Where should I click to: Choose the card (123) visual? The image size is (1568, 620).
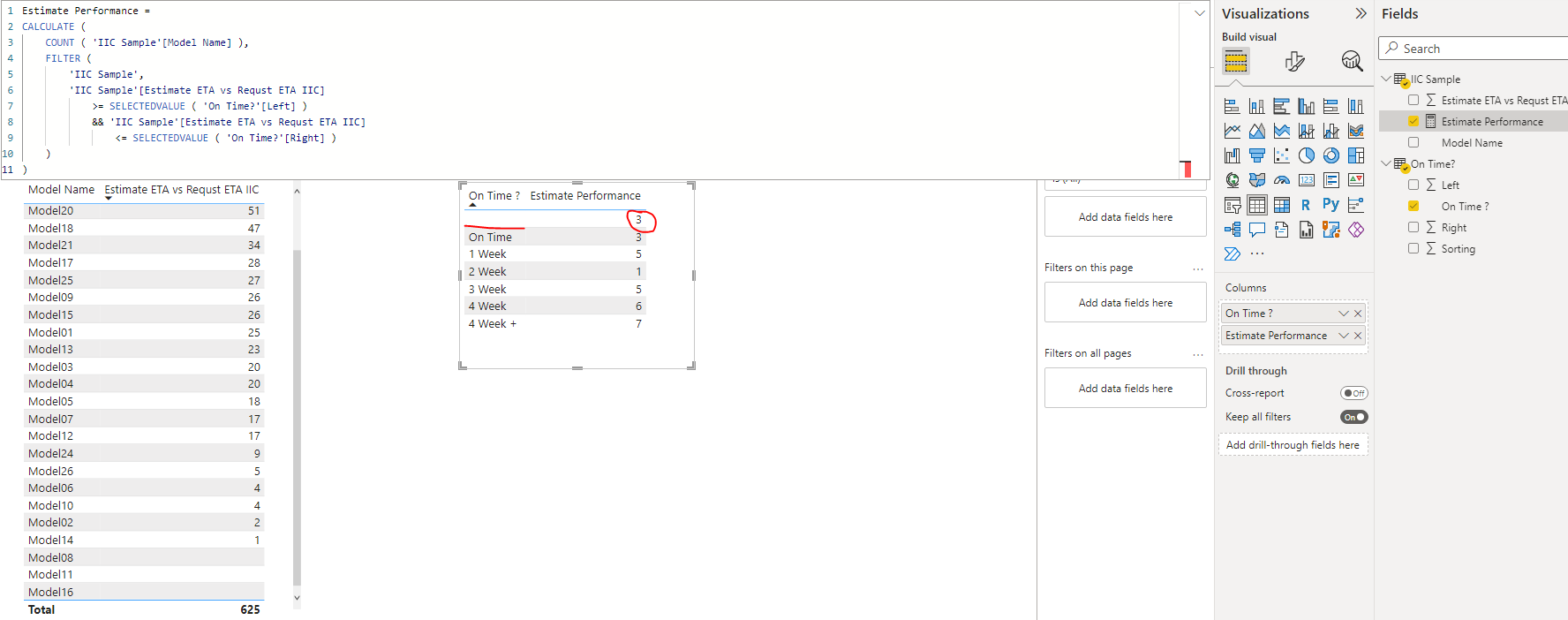pos(1307,180)
